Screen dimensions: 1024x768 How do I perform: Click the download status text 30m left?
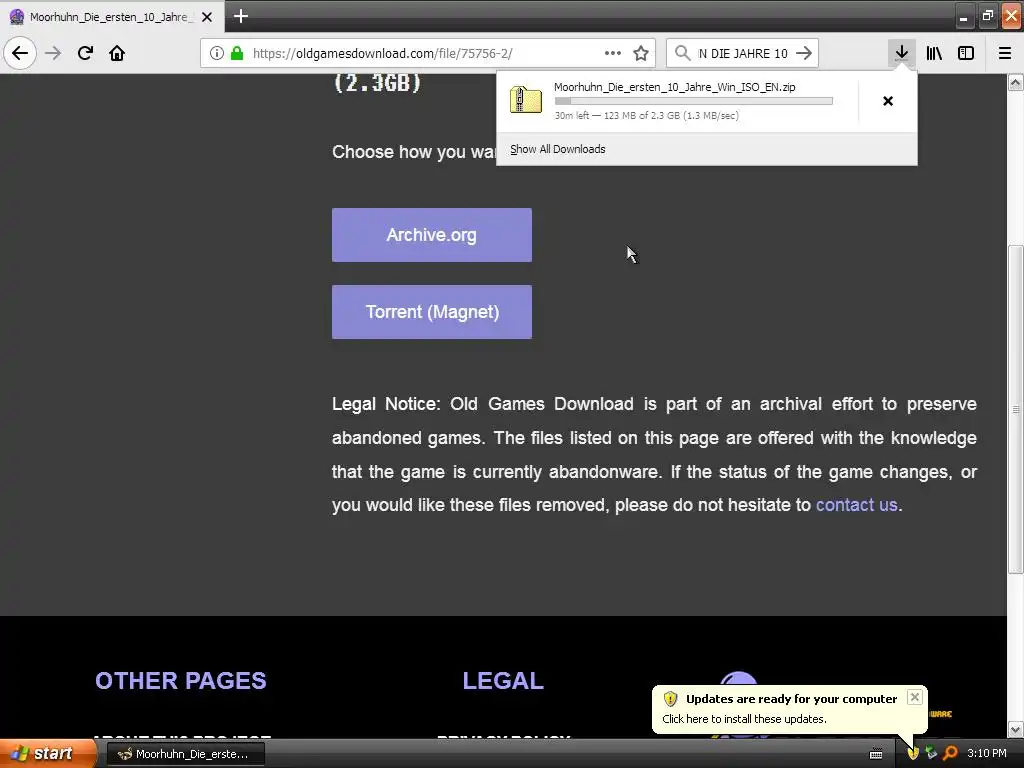click(647, 116)
